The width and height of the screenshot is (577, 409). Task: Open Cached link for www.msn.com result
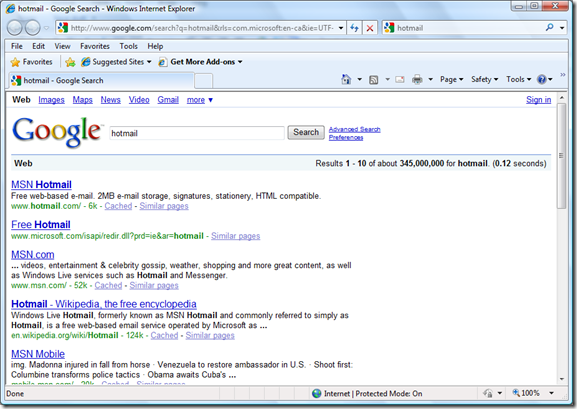[108, 285]
